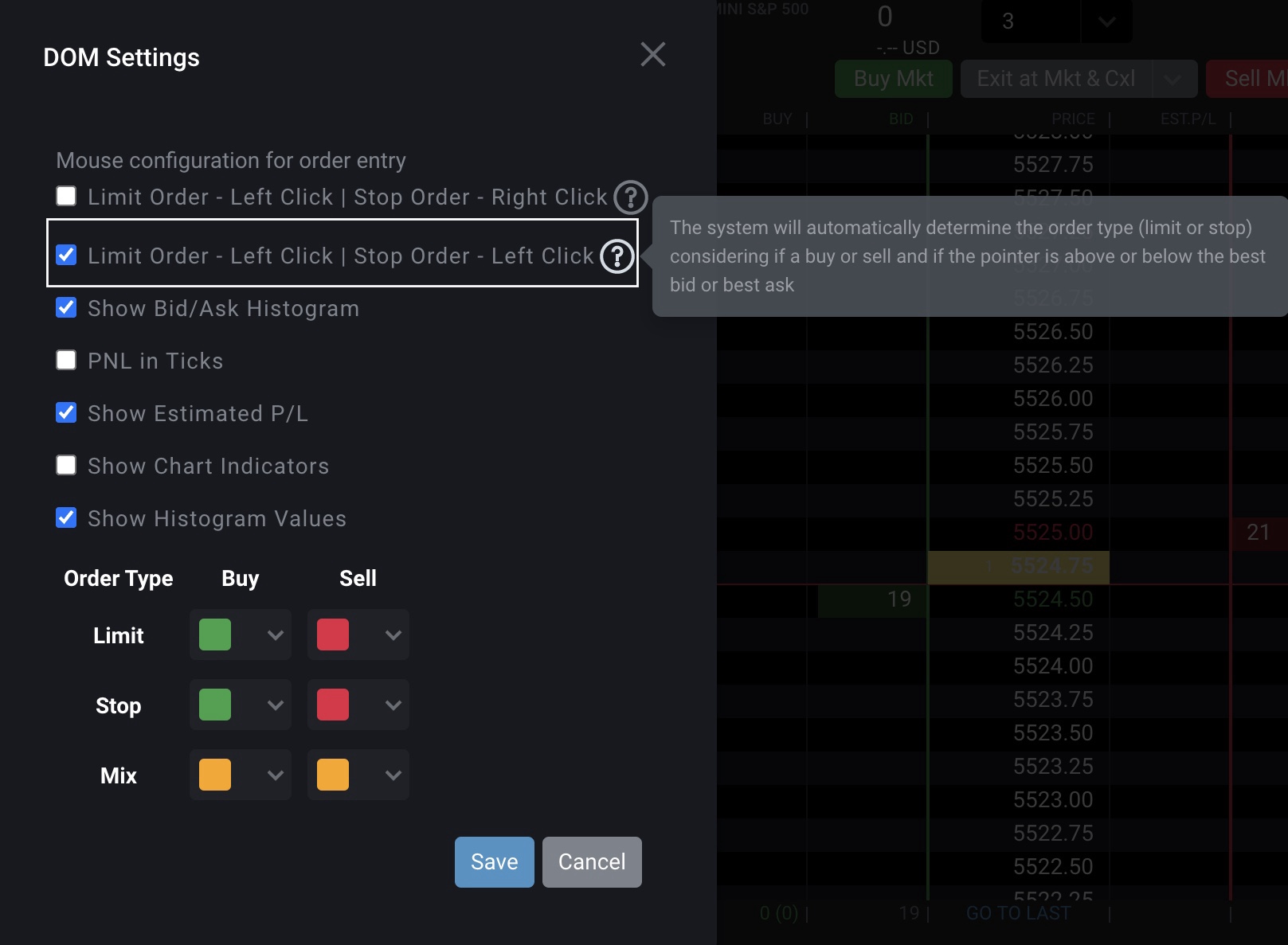1288x945 pixels.
Task: Uncheck Show Histogram Values
Action: click(67, 518)
